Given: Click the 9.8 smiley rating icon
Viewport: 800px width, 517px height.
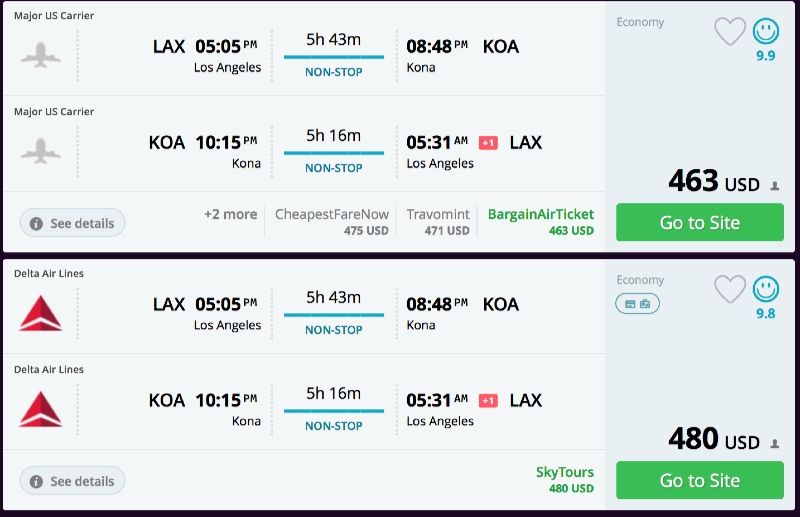Looking at the screenshot, I should point(766,290).
